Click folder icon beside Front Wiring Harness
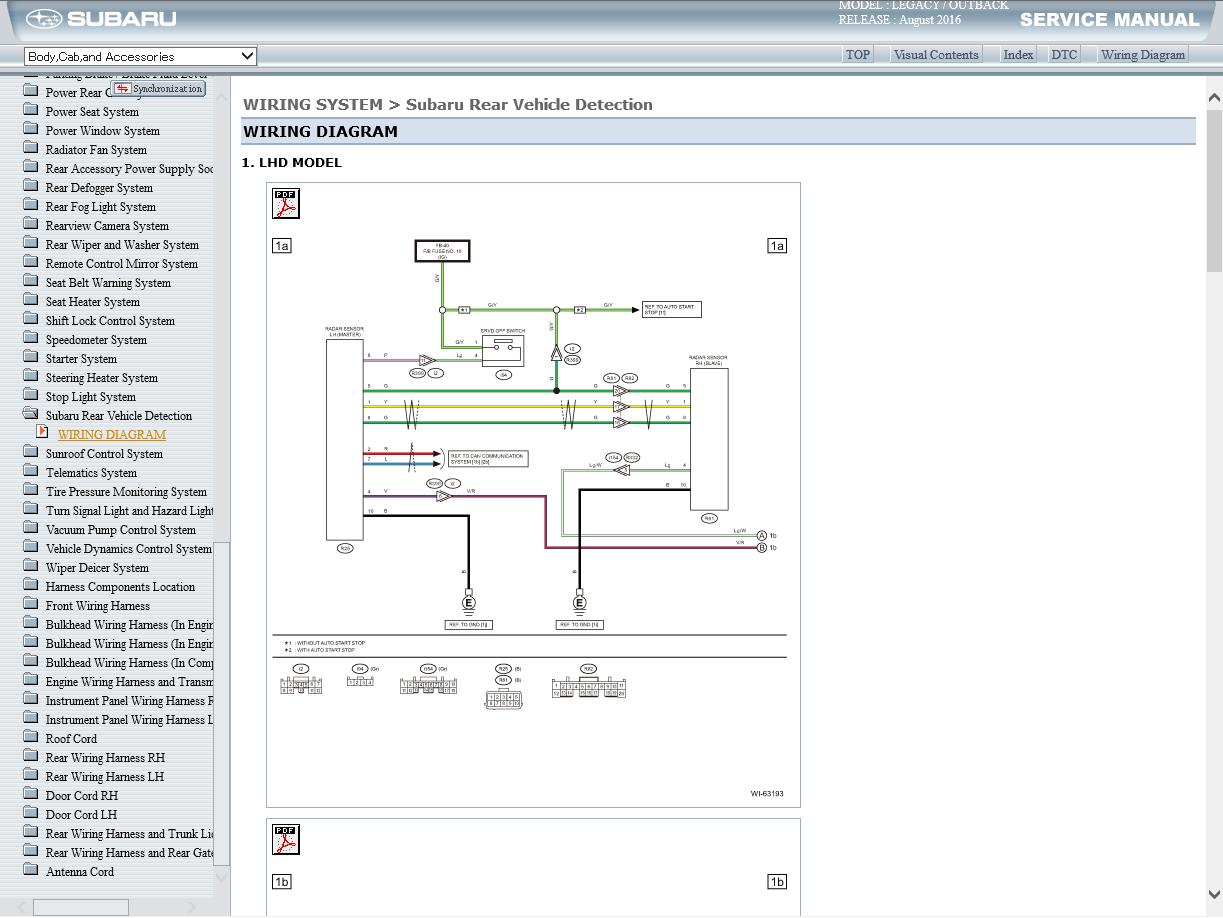The image size is (1223, 918). pos(30,605)
